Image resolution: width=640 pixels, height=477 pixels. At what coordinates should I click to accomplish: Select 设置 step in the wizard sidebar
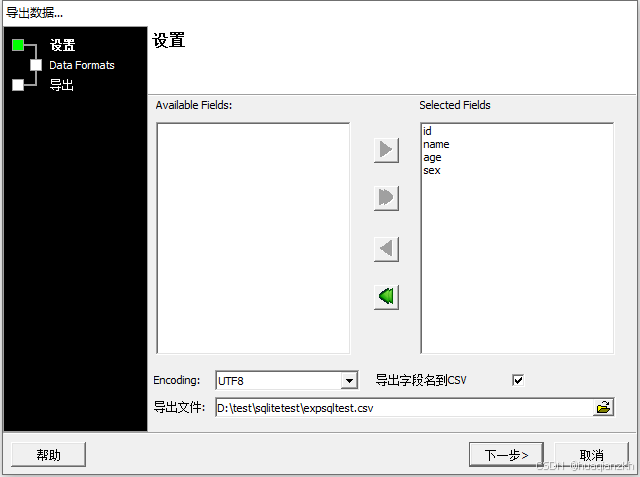62,45
